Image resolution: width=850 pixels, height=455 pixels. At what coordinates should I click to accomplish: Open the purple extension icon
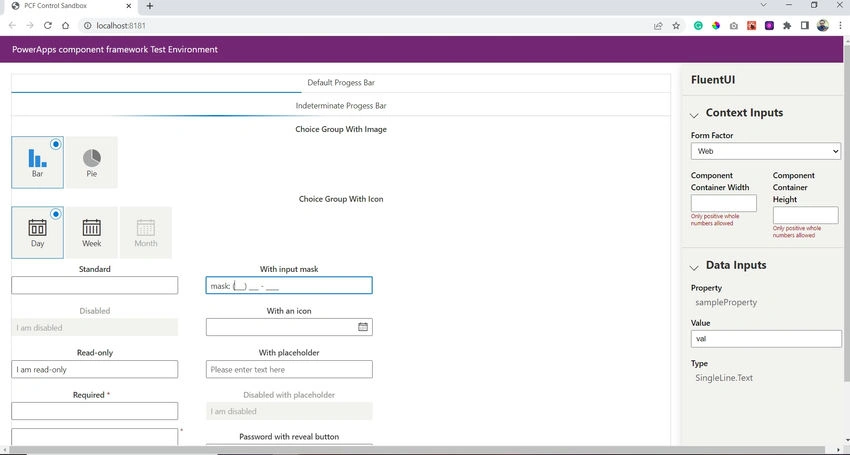(x=769, y=25)
